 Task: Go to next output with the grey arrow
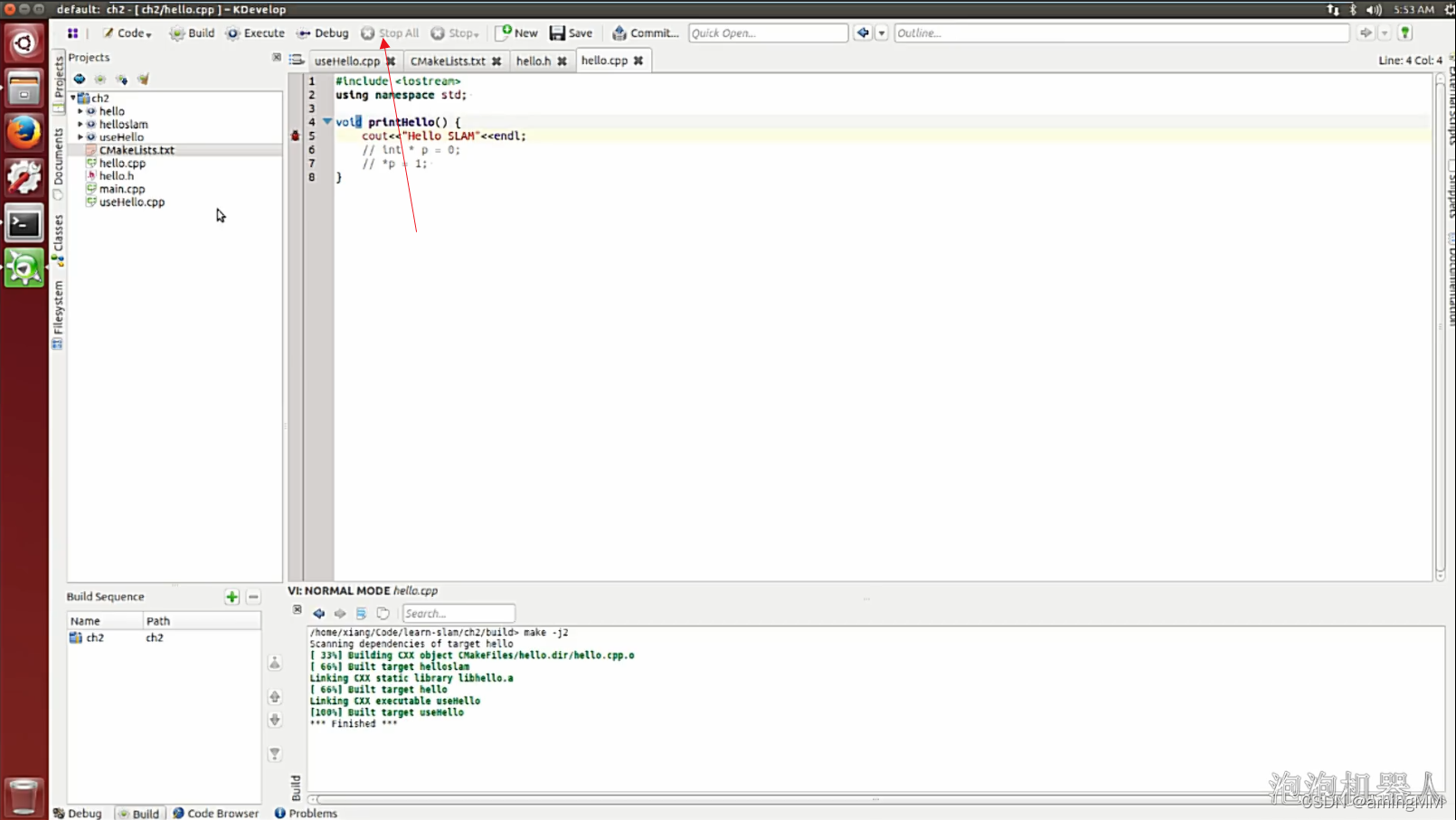[340, 613]
